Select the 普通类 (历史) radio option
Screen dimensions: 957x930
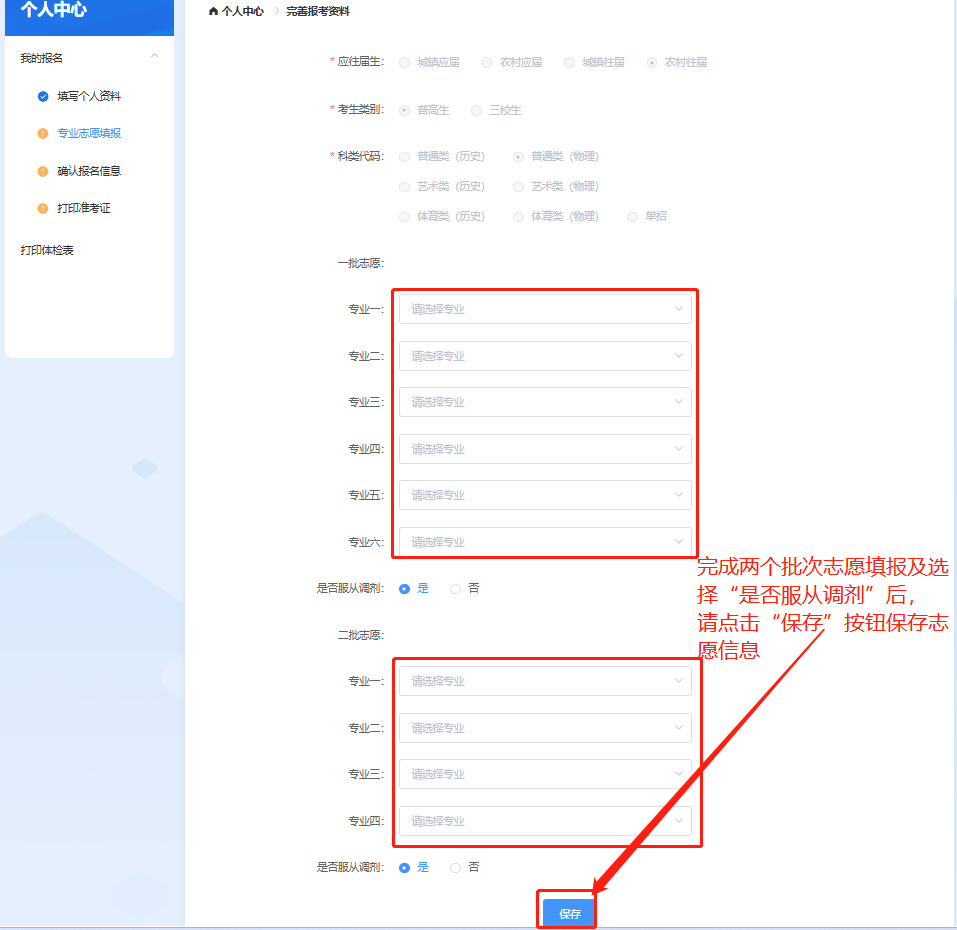[404, 157]
